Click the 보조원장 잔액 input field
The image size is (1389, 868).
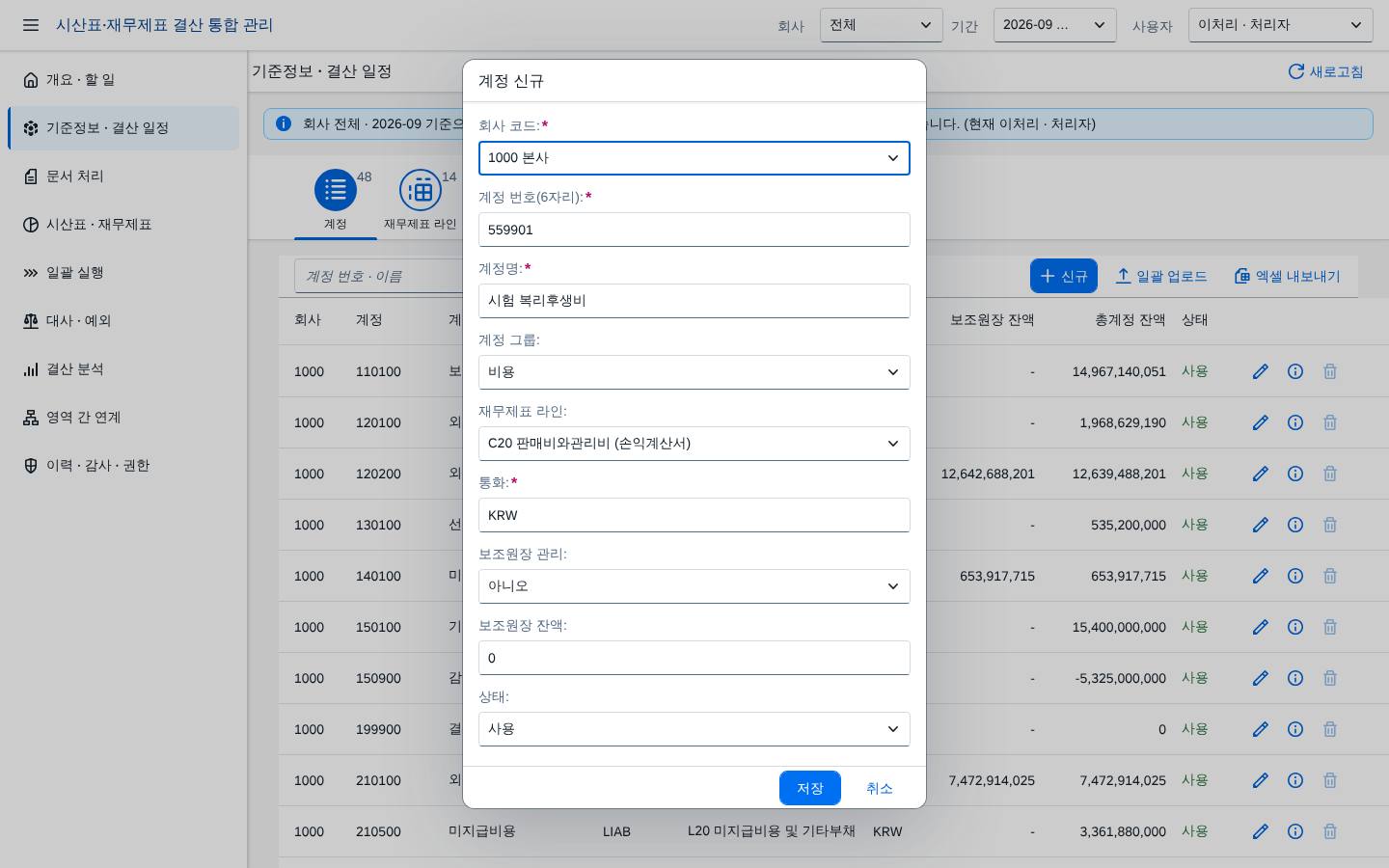click(694, 658)
